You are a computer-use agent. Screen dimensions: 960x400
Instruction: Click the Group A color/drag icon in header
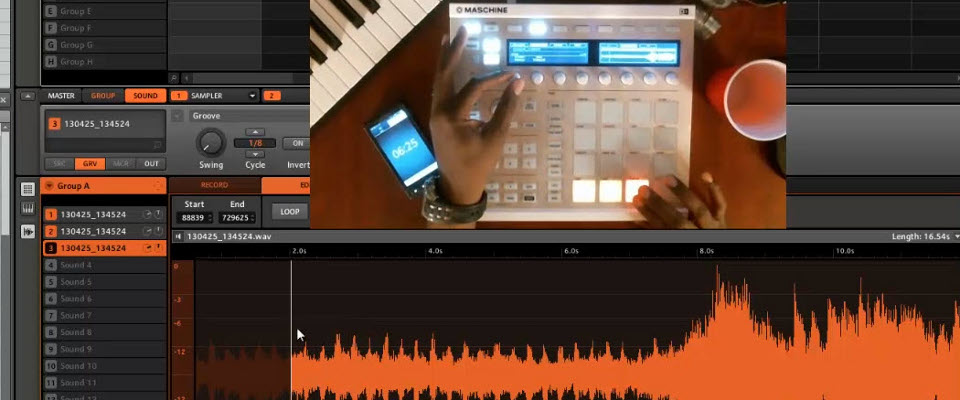point(158,186)
